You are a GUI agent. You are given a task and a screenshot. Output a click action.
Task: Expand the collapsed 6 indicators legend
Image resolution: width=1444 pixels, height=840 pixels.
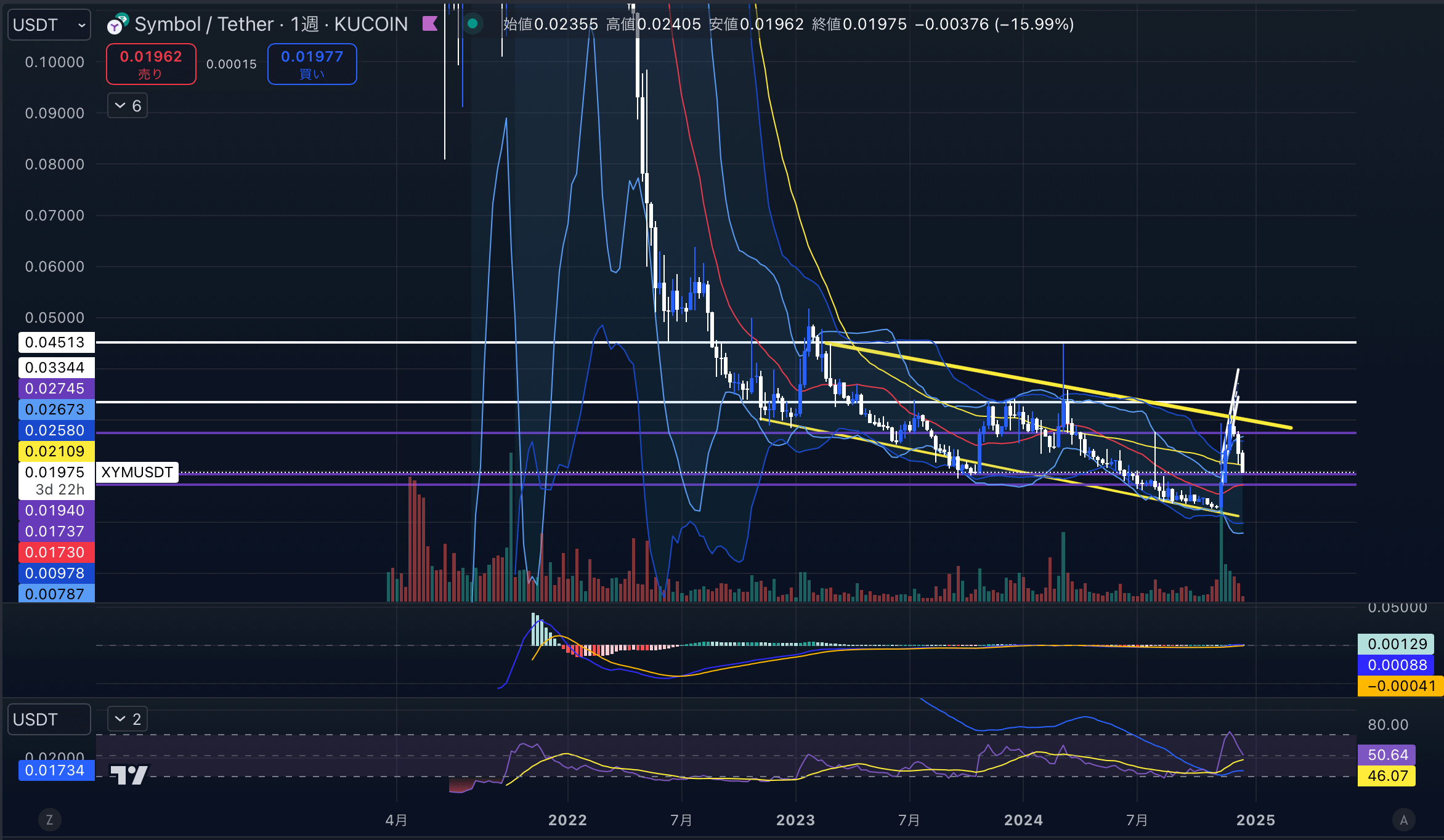click(128, 106)
